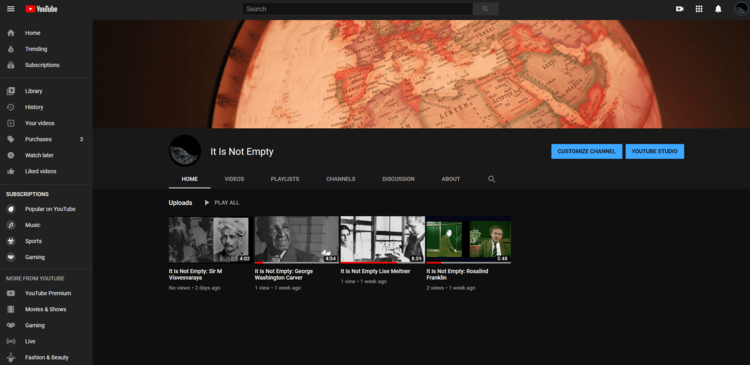Click the It Is Not Empty channel name

tap(242, 152)
